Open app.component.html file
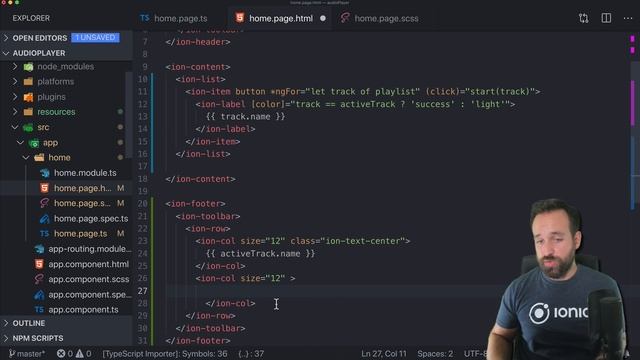The image size is (640, 360). 89,264
